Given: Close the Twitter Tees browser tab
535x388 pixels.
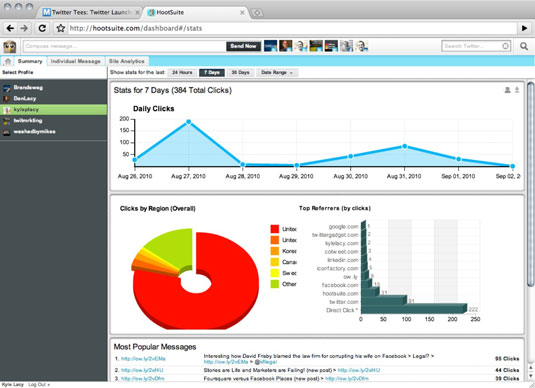Looking at the screenshot, I should pyautogui.click(x=138, y=13).
